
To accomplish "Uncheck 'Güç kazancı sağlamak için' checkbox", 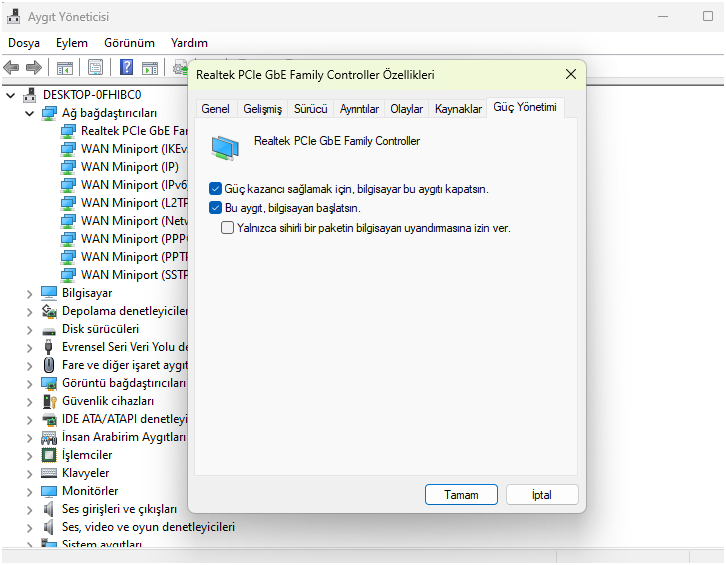I will tap(215, 188).
